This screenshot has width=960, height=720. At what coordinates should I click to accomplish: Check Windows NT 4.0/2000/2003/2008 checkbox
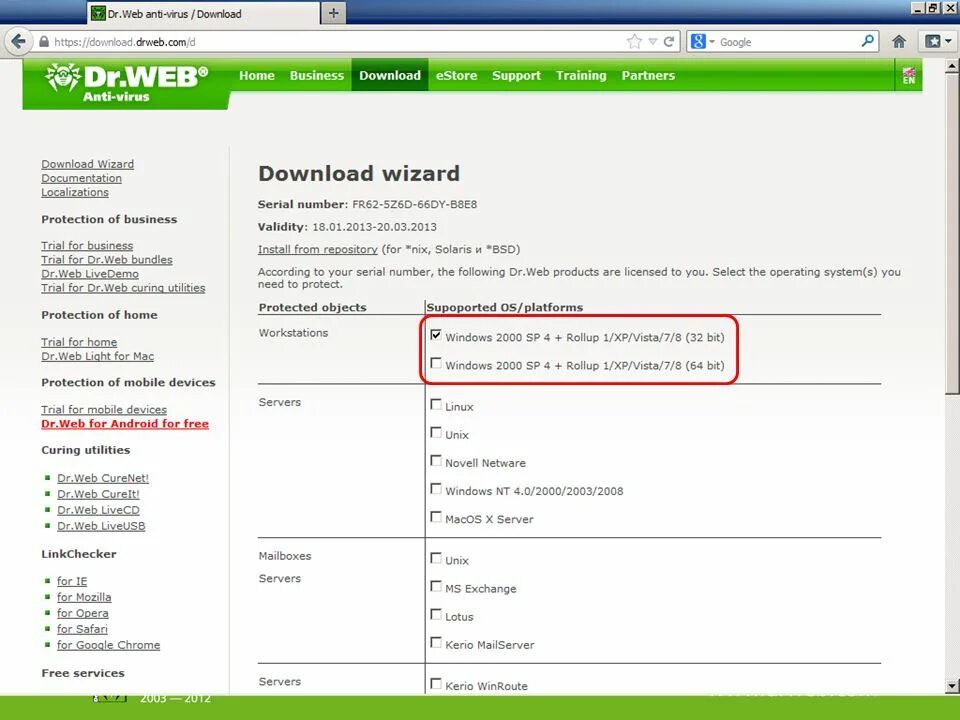(436, 489)
